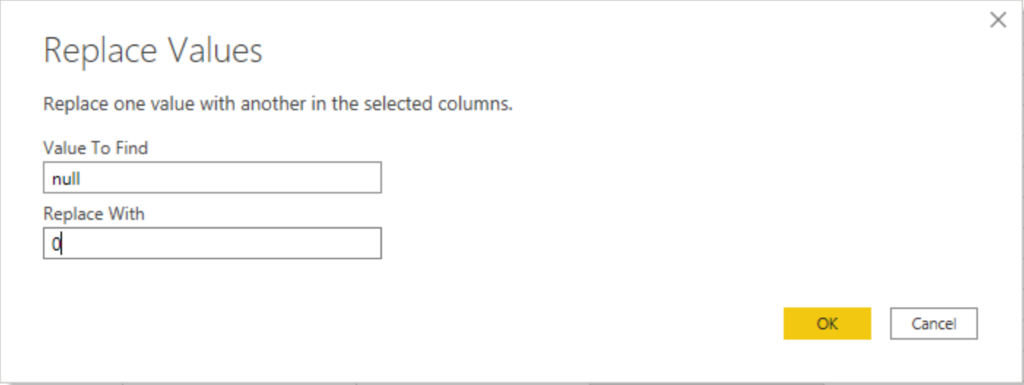
Task: Close the Replace Values dialog with X
Action: tap(997, 20)
